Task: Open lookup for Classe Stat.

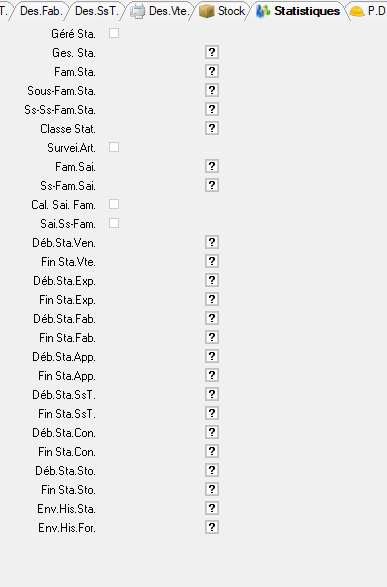Action: 212,128
